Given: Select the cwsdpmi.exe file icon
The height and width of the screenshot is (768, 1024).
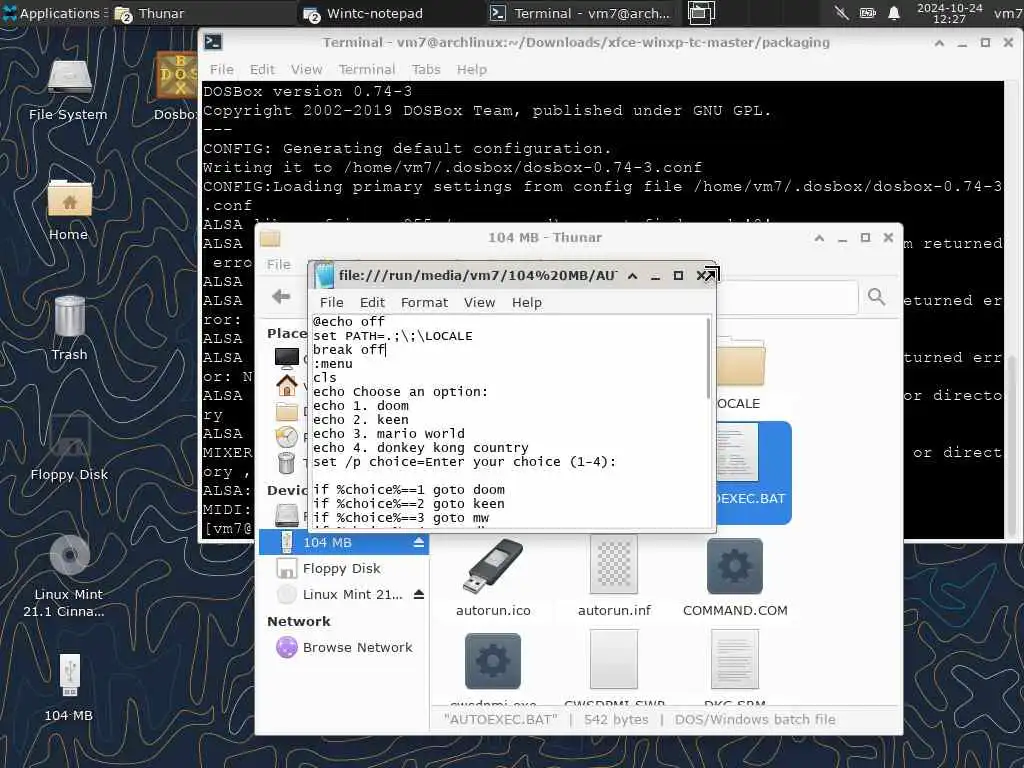Looking at the screenshot, I should click(x=493, y=661).
